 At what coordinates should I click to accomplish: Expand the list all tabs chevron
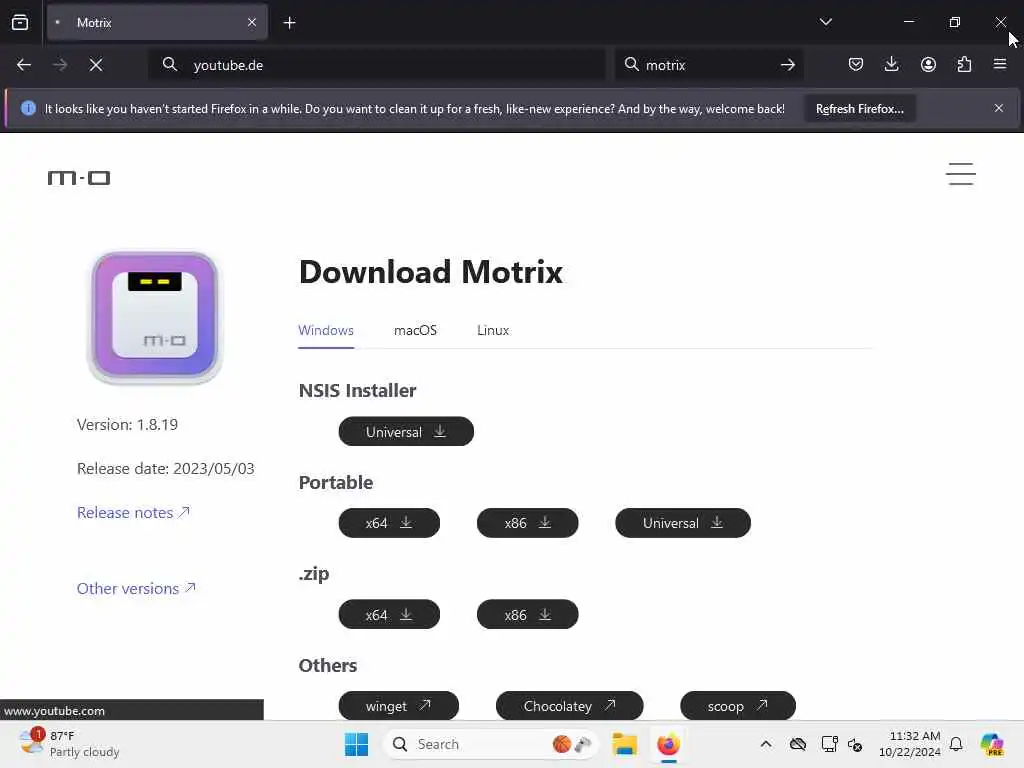[x=825, y=22]
